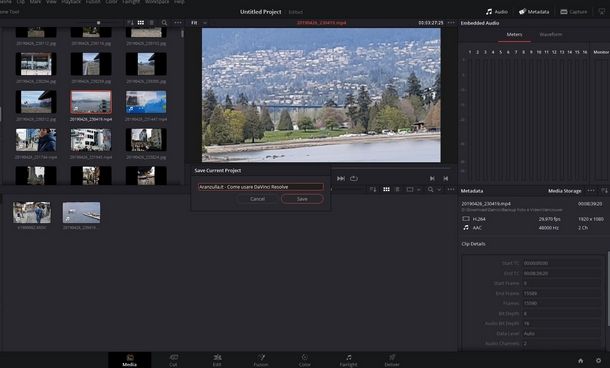Select highlighted clip 20190426_230419.mp4 thumbnail
The image size is (610, 368).
click(x=91, y=102)
